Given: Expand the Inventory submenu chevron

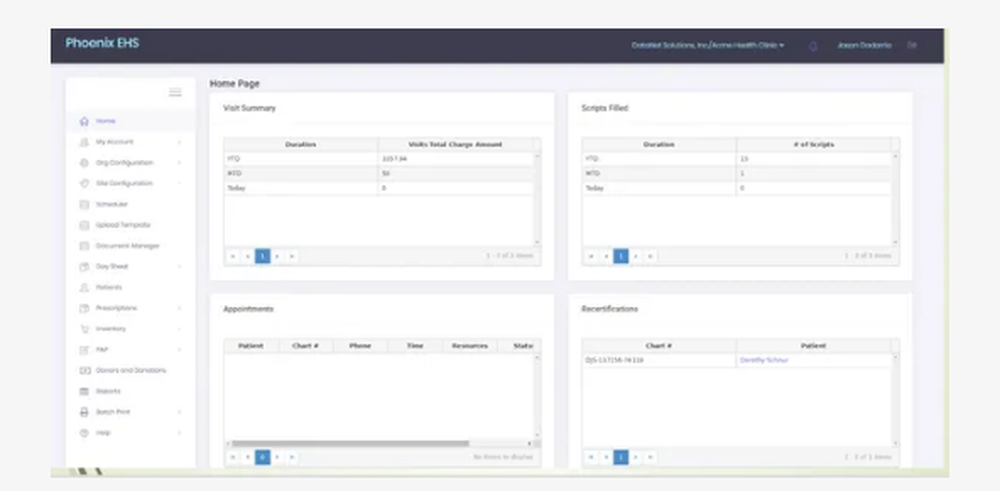Looking at the screenshot, I should 179,329.
